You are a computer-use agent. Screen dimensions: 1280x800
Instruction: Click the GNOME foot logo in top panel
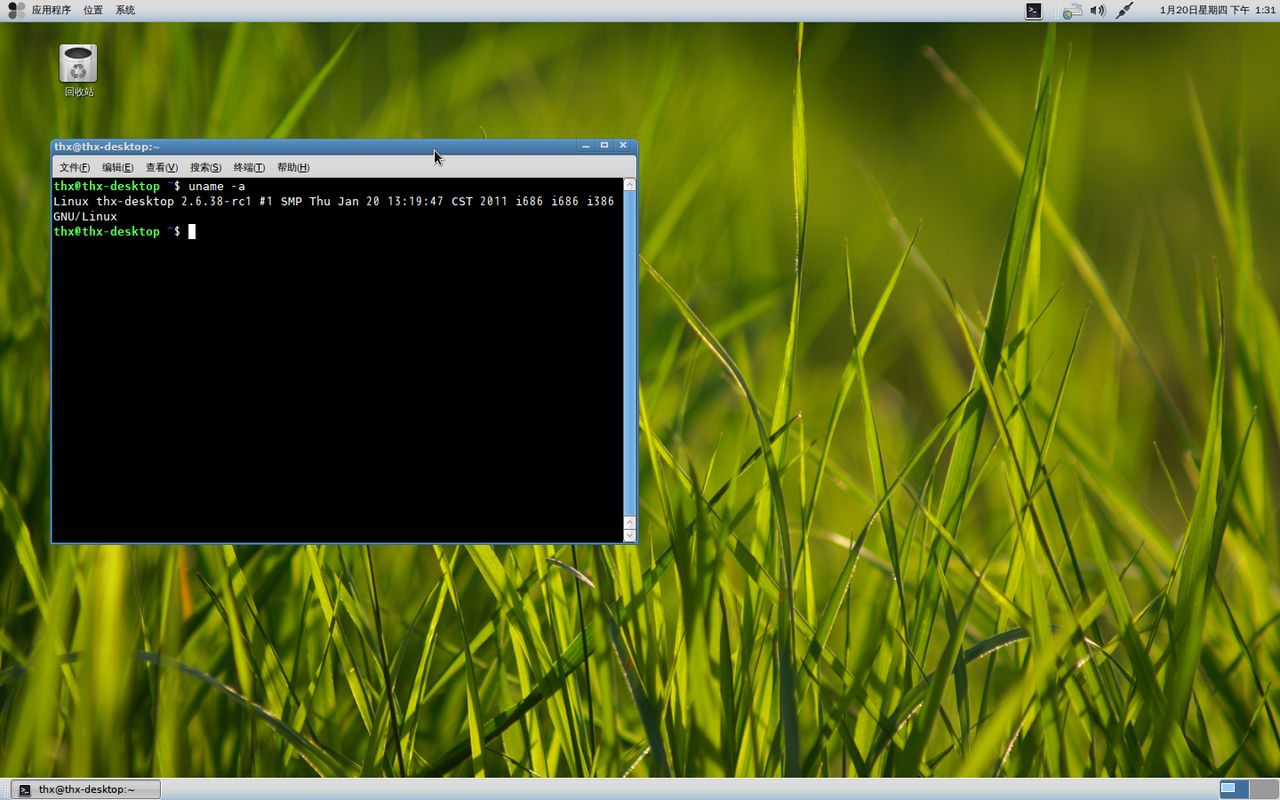[16, 10]
